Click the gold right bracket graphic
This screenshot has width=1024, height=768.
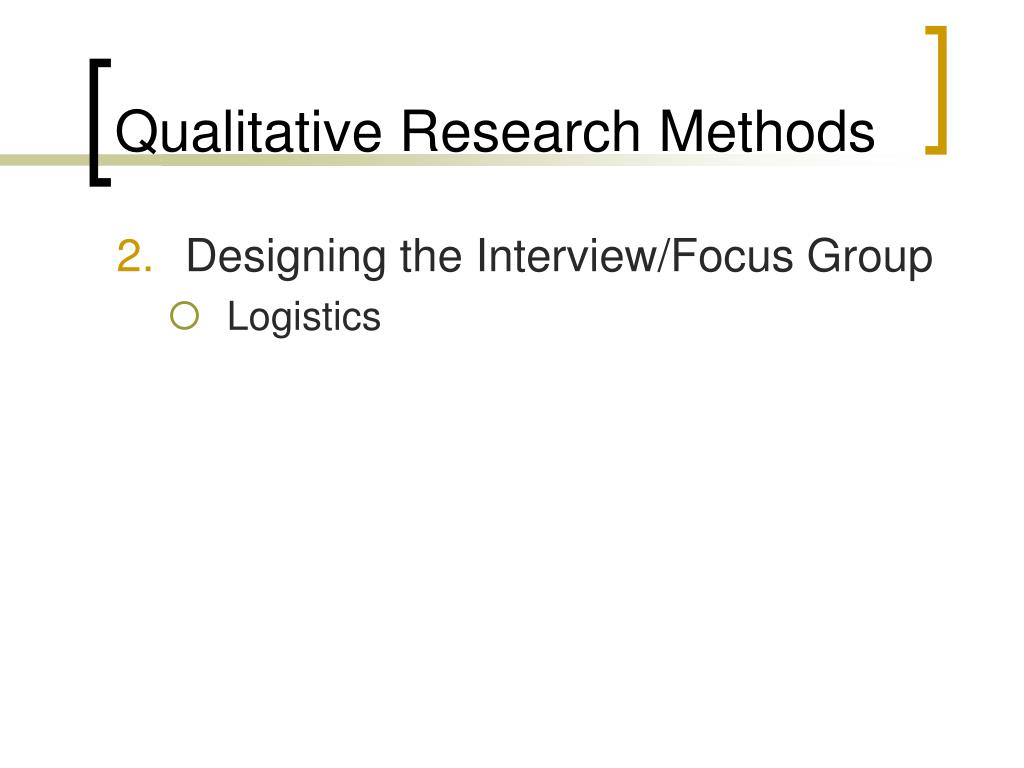coord(936,90)
